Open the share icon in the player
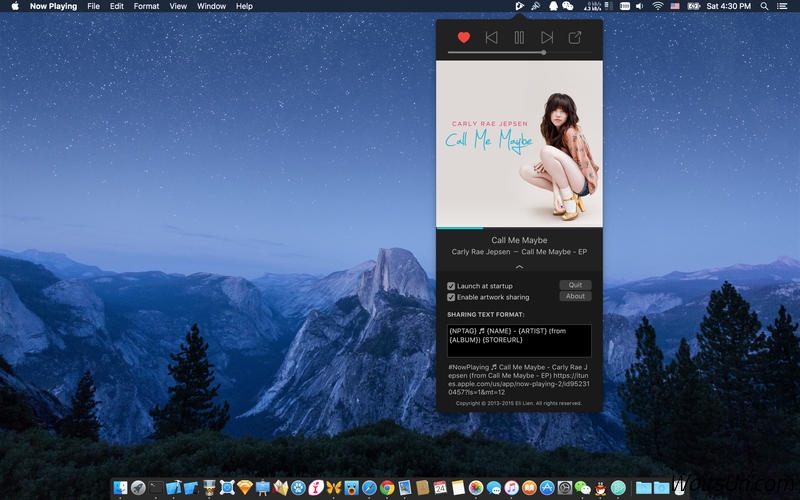 574,37
